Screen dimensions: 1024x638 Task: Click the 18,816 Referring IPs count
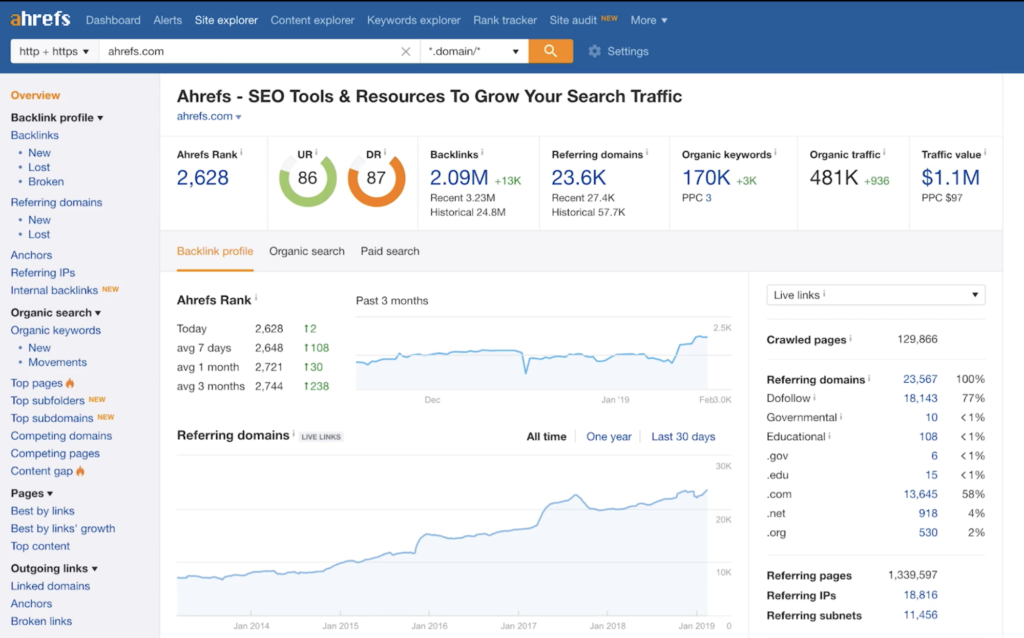[920, 595]
